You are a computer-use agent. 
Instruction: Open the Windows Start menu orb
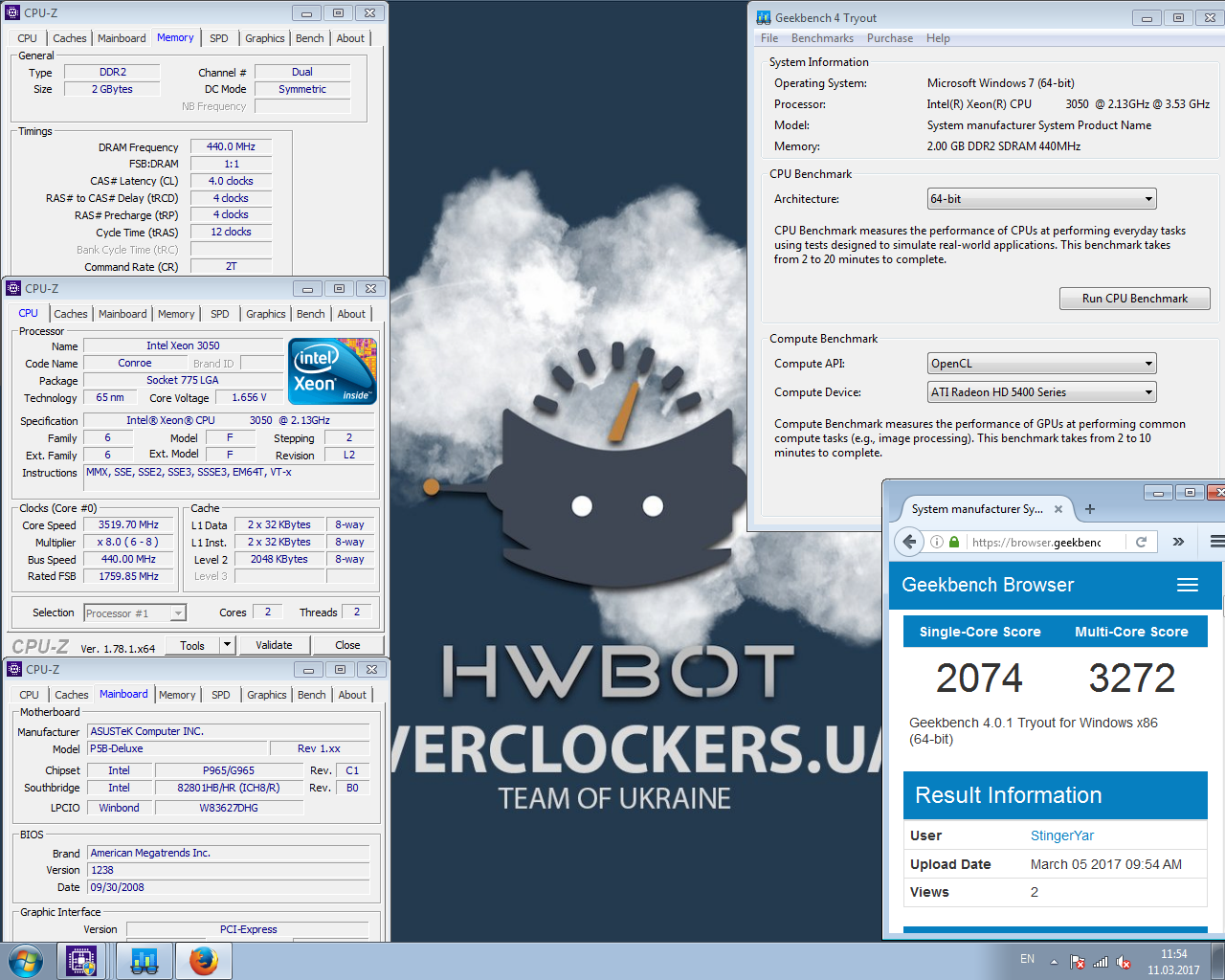[x=26, y=961]
